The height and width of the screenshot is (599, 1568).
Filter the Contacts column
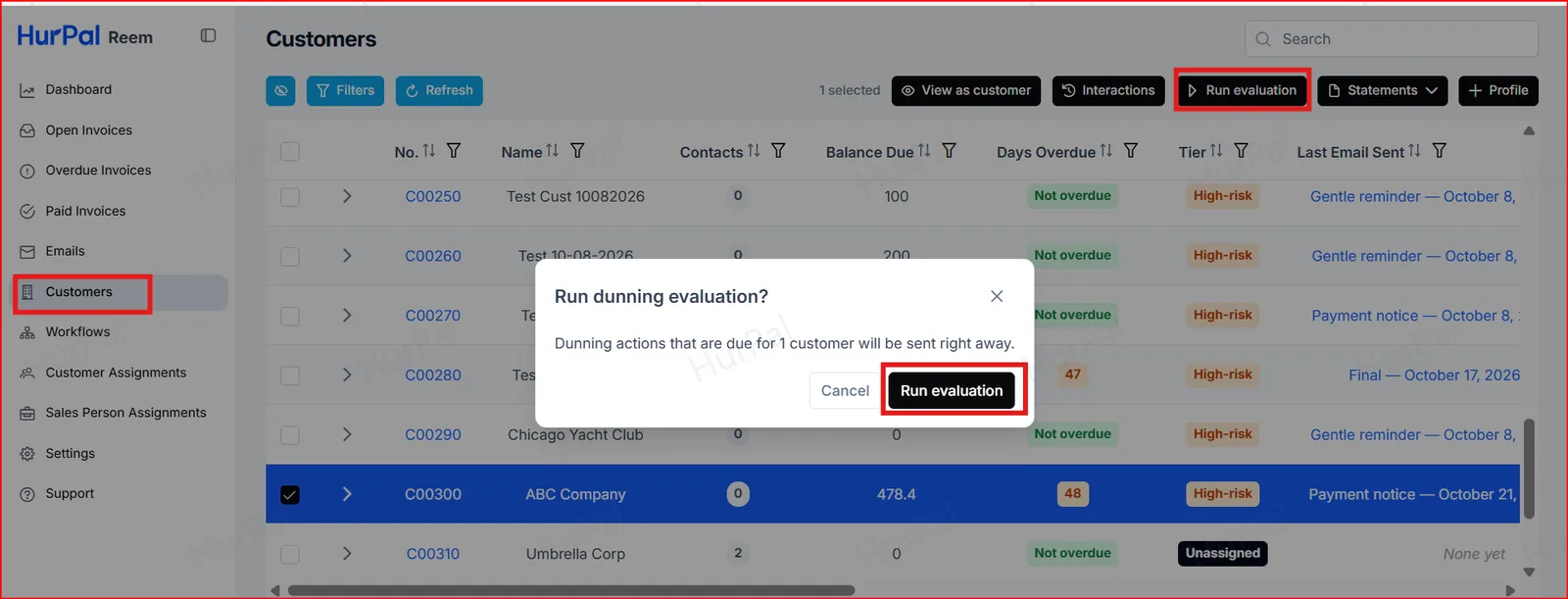click(778, 151)
